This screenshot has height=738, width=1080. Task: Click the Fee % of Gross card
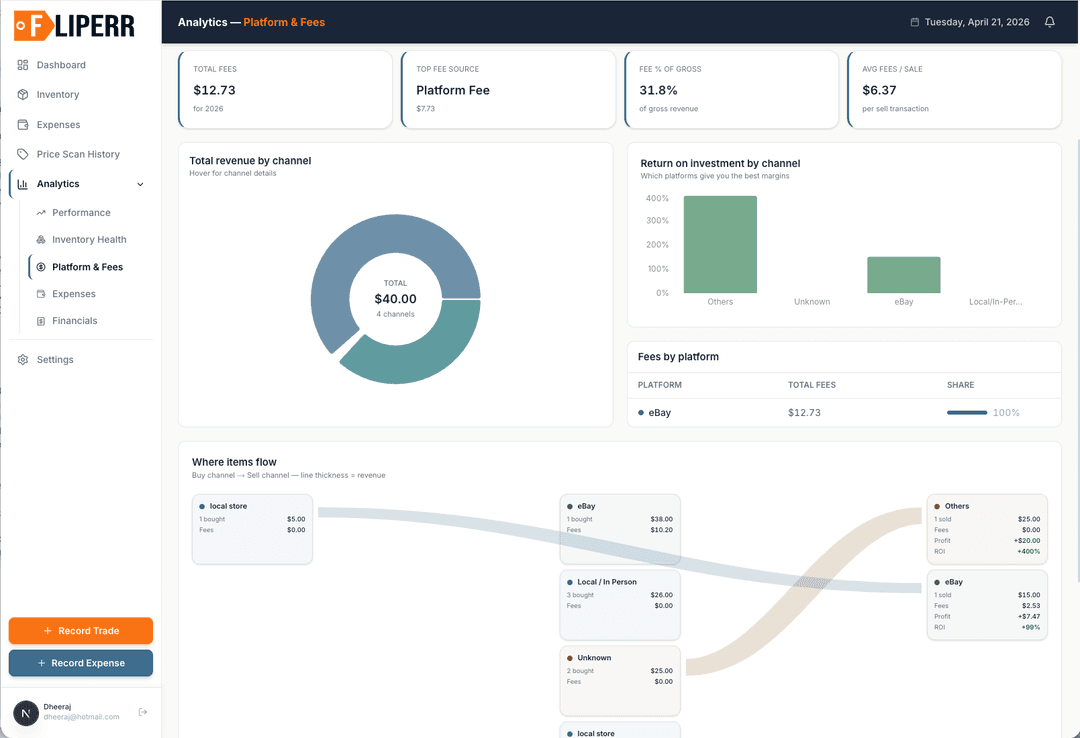coord(731,89)
